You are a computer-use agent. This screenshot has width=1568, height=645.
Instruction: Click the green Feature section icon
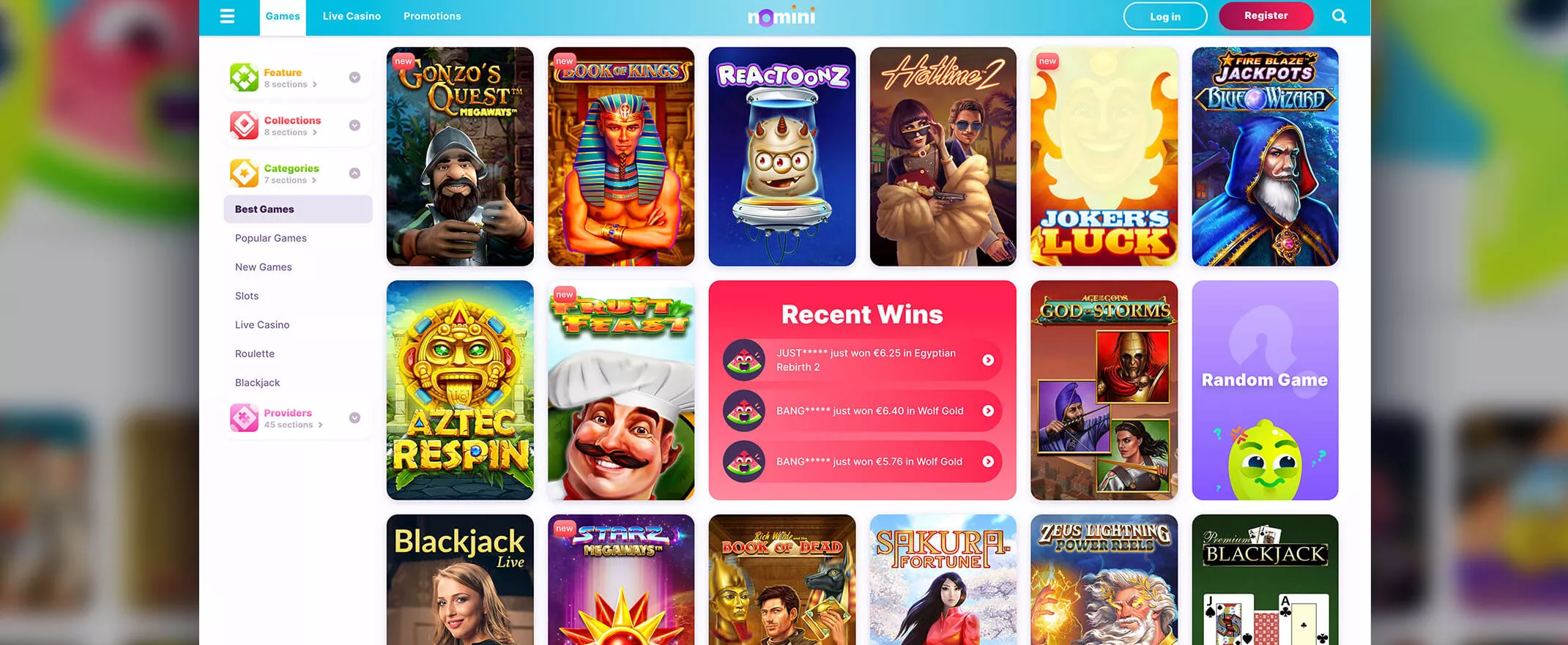[x=244, y=77]
